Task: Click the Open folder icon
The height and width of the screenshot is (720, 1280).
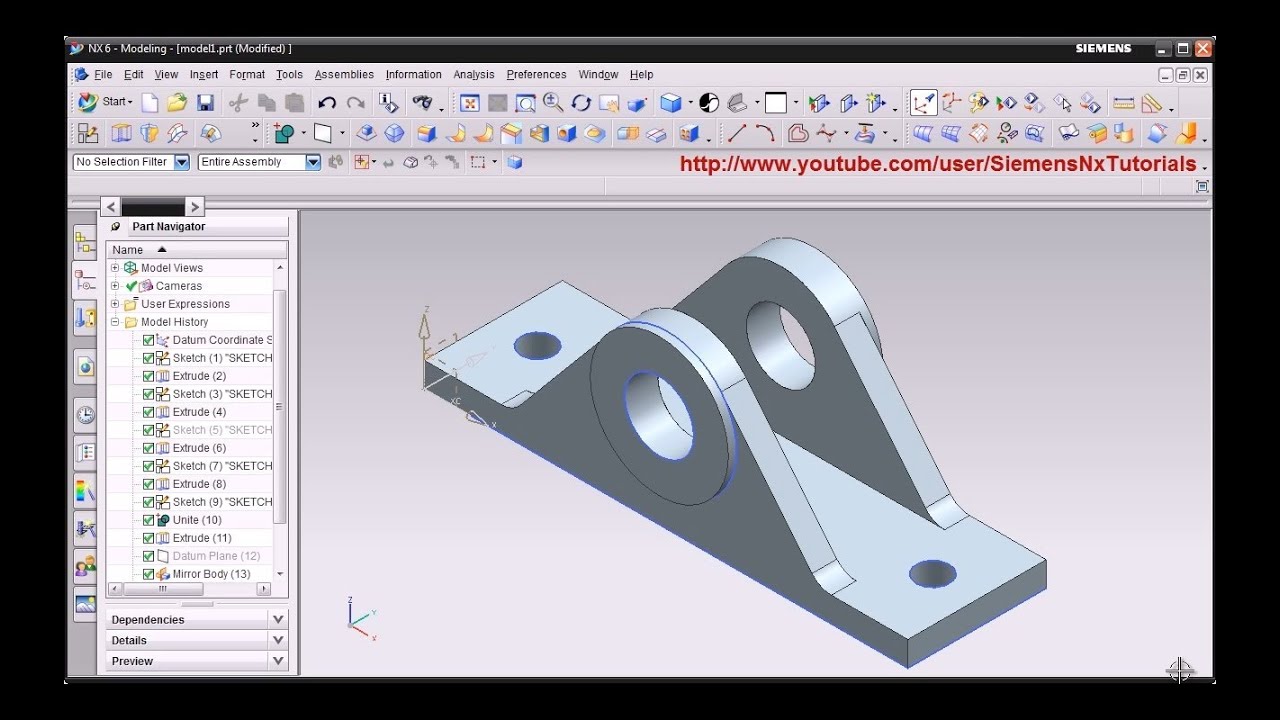Action: [177, 102]
